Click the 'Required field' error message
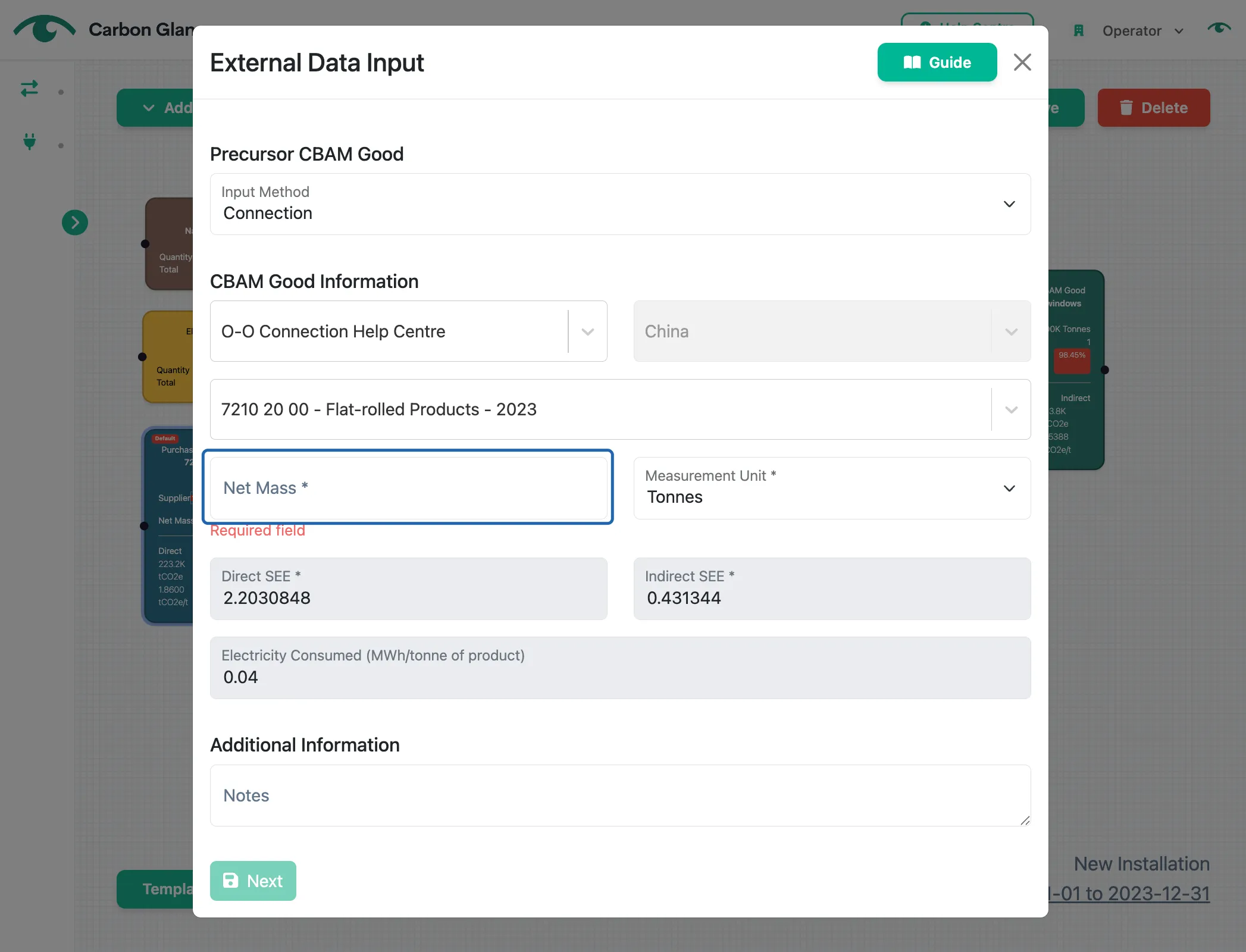 click(257, 530)
